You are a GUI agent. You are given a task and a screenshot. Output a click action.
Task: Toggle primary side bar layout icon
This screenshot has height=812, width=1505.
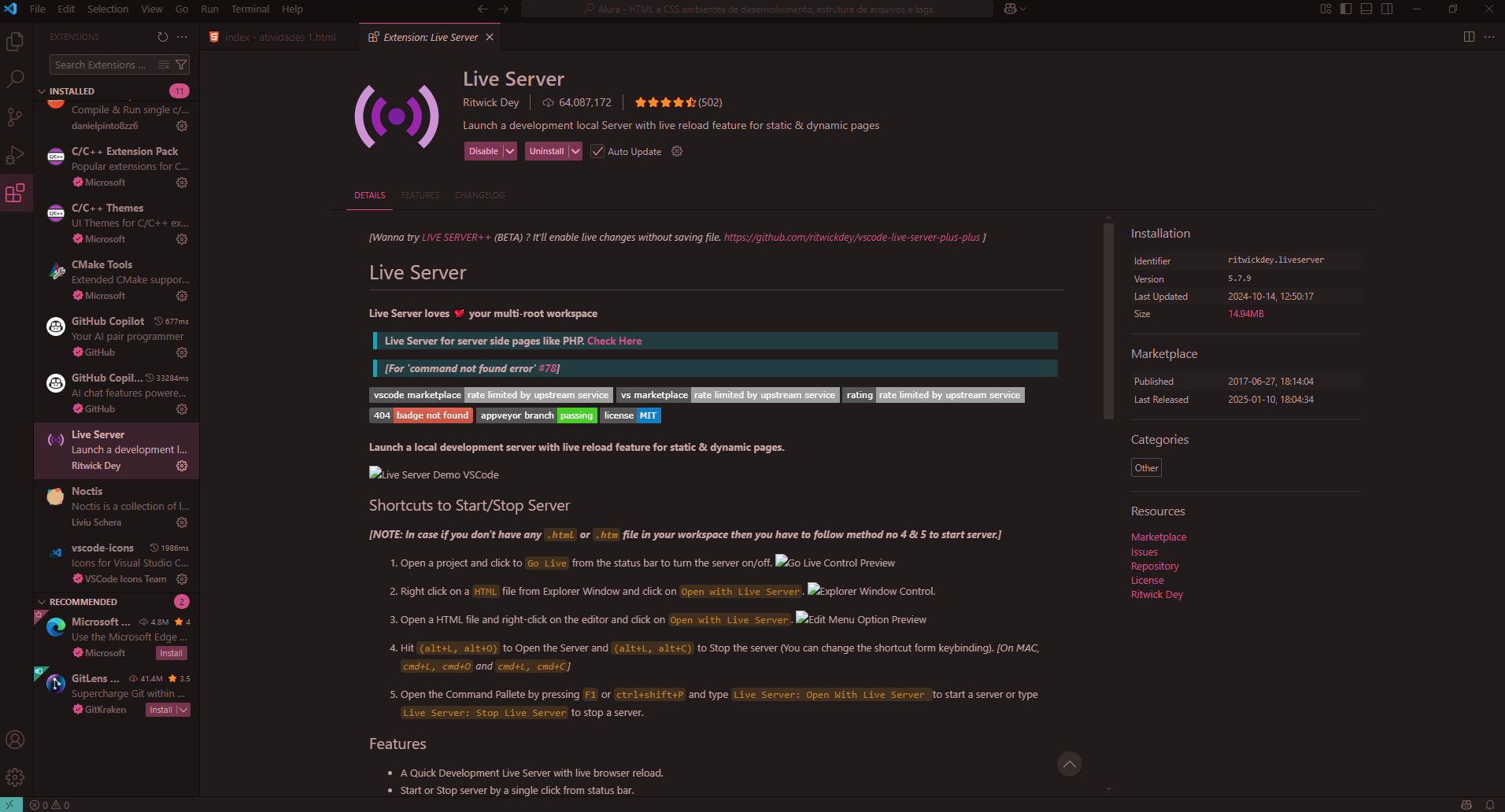click(1346, 9)
